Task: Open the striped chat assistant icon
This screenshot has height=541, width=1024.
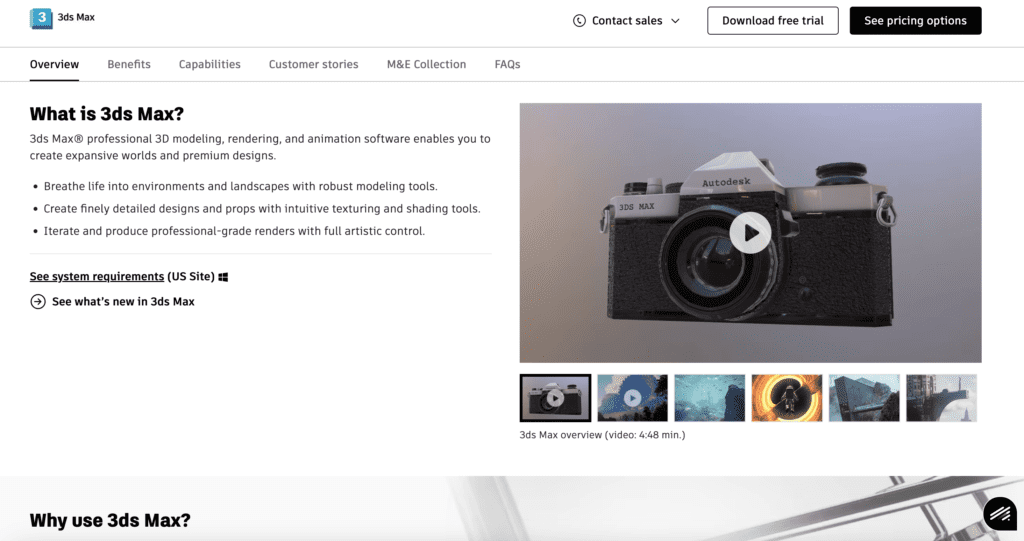Action: click(1000, 514)
